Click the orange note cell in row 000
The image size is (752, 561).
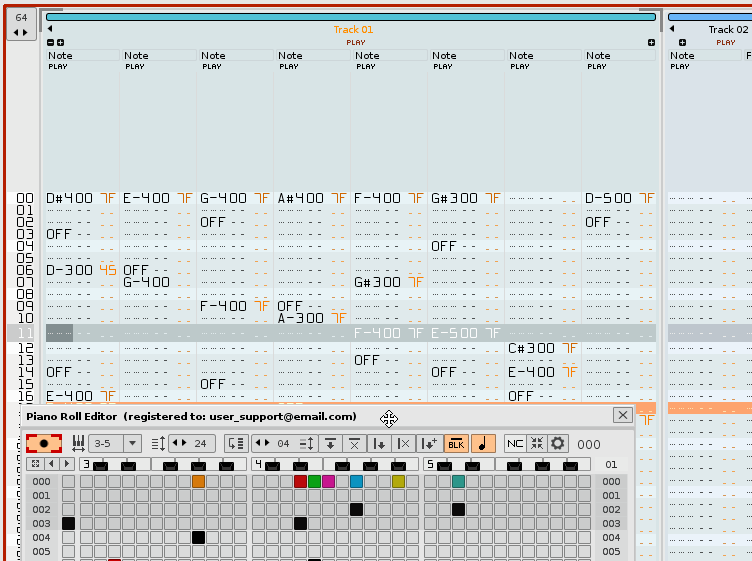tap(198, 481)
